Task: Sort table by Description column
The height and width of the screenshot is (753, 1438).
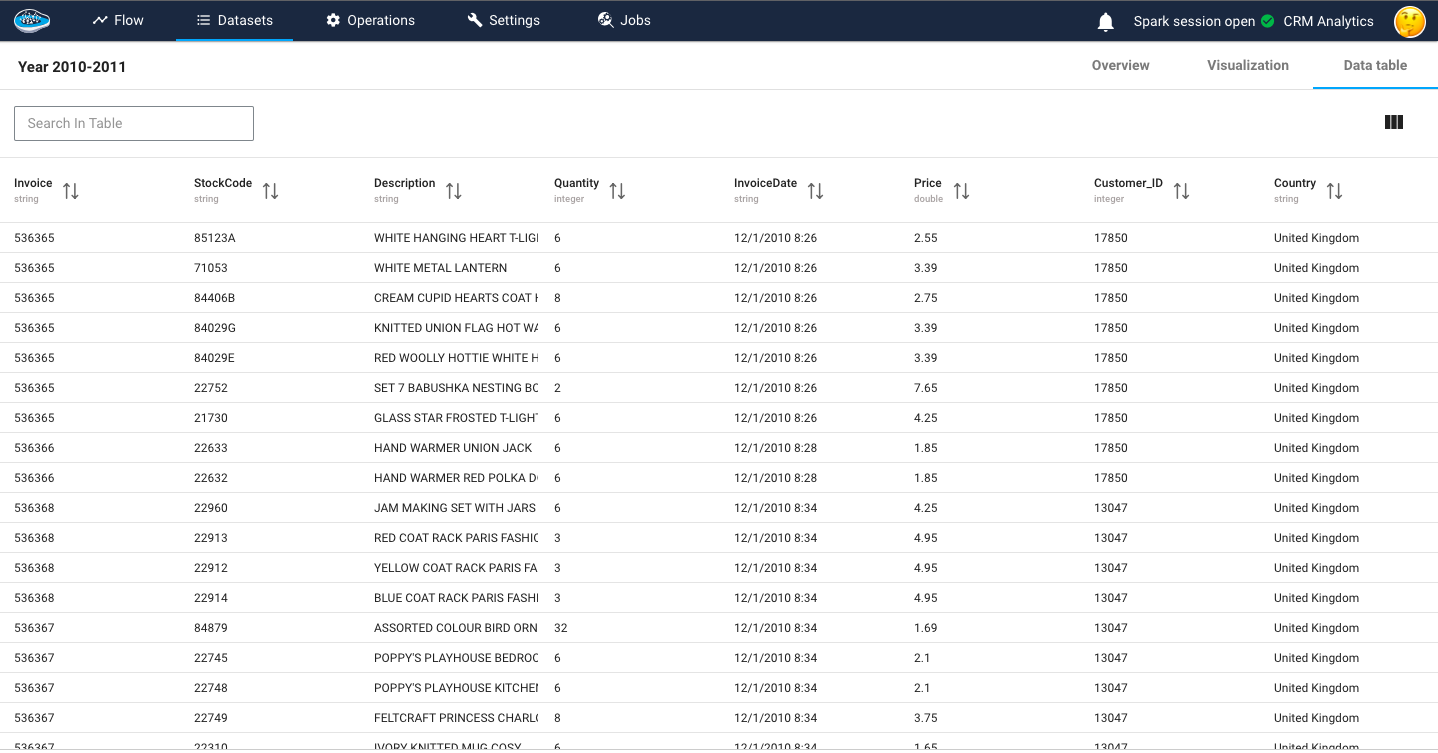Action: [454, 191]
